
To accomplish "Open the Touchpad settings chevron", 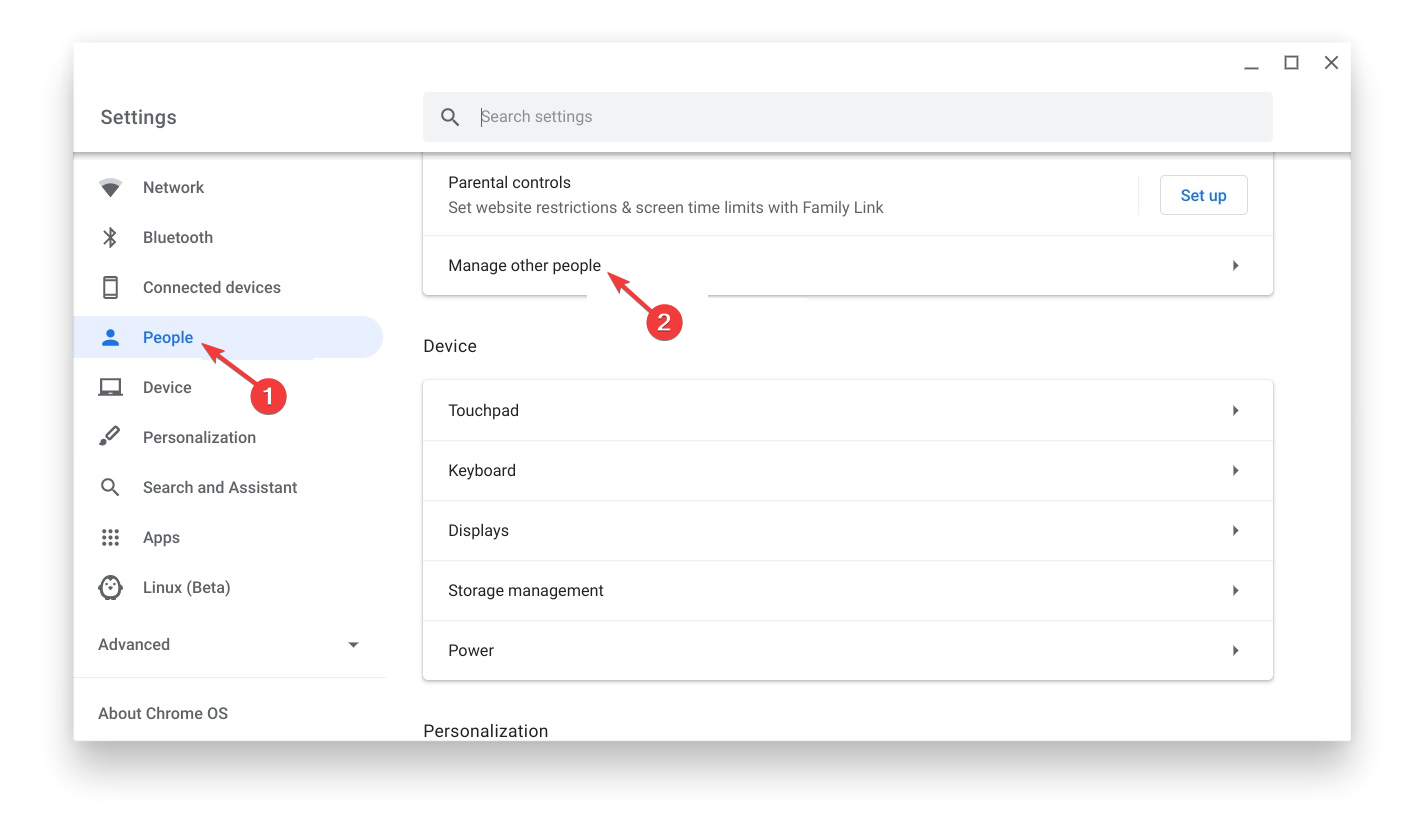I will coord(1235,410).
